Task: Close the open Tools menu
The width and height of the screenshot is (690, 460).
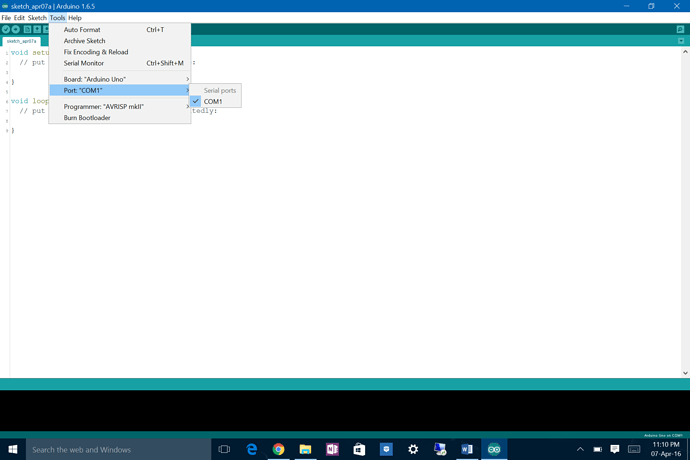Action: pyautogui.click(x=57, y=18)
